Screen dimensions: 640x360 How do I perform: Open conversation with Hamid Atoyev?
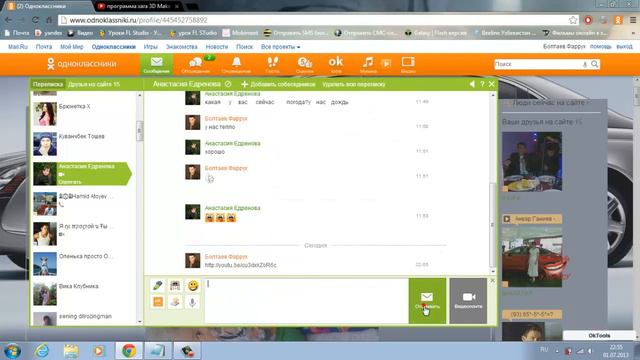coord(83,204)
